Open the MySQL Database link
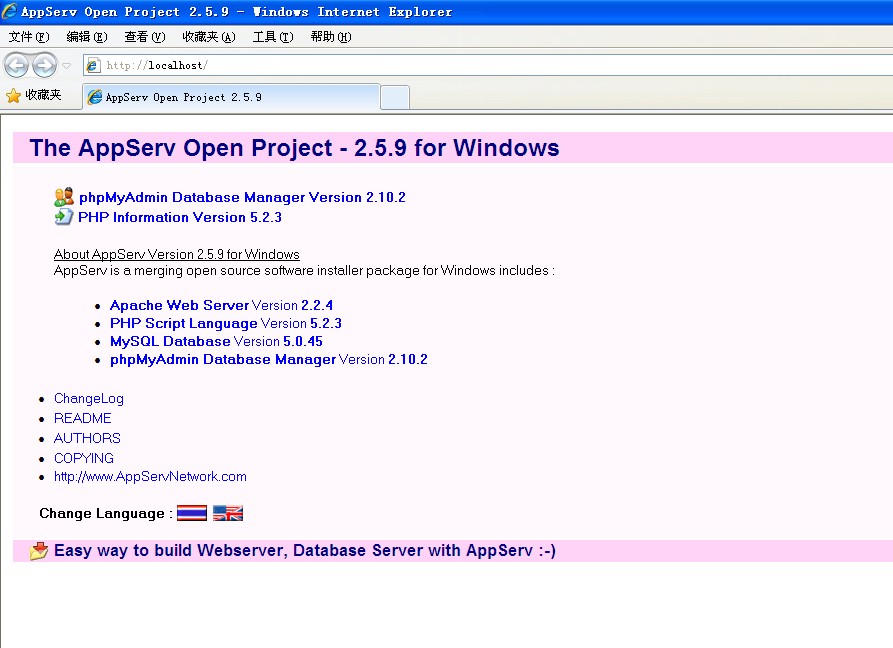This screenshot has height=648, width=893. 170,341
